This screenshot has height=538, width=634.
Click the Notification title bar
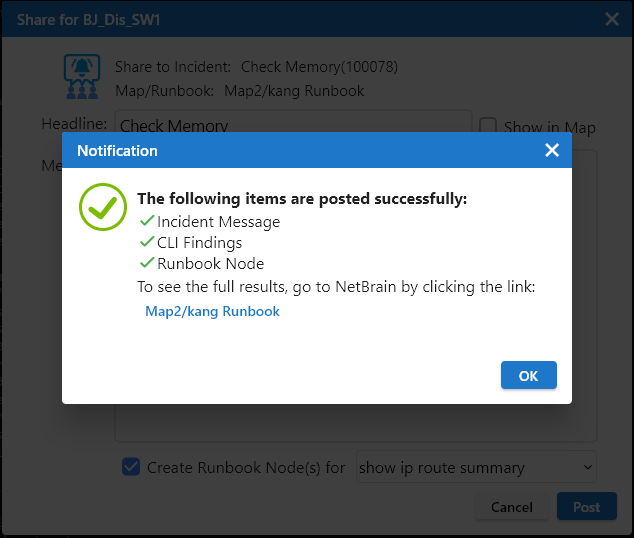300,150
